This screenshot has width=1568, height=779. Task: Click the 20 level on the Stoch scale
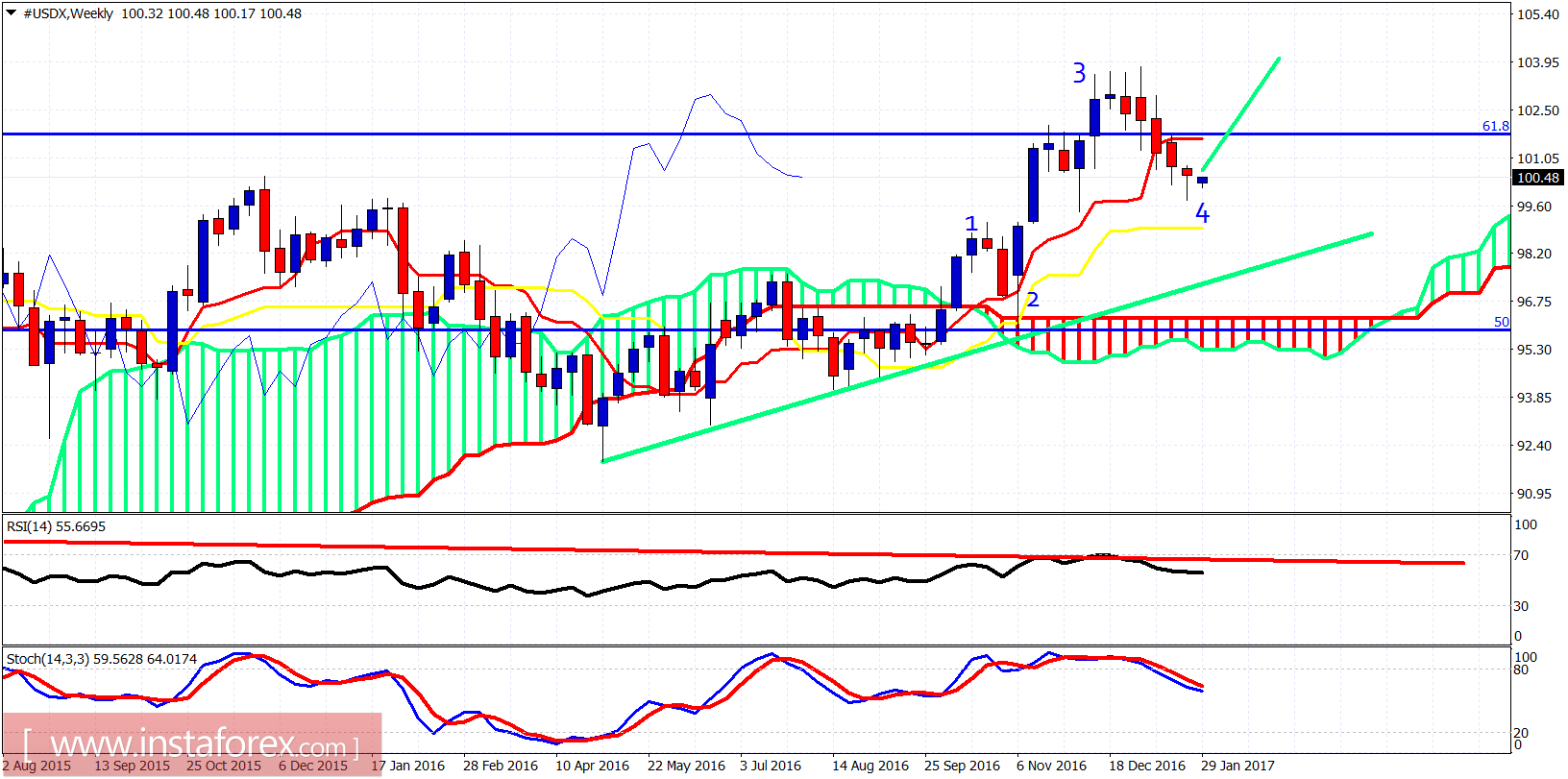(1521, 733)
